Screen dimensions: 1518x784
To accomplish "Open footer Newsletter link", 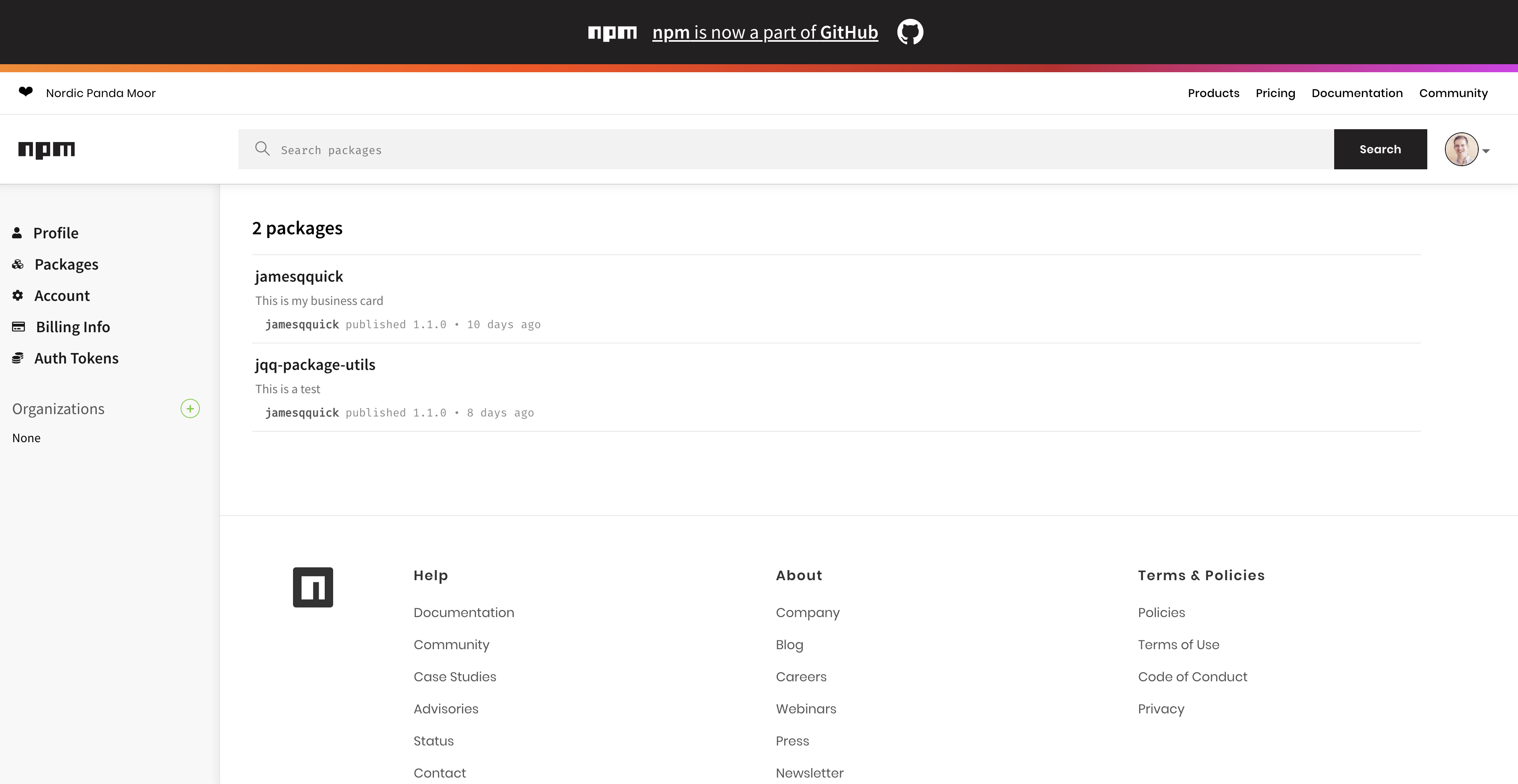I will coord(809,773).
